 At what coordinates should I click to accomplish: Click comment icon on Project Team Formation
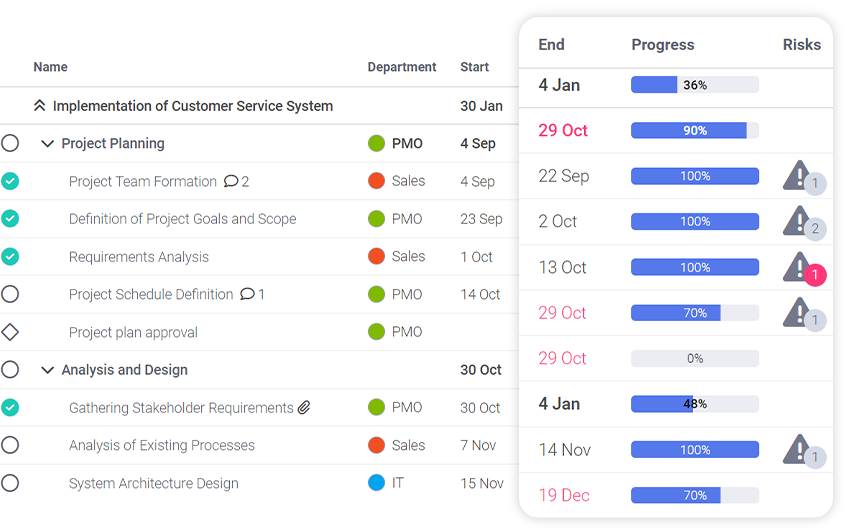[x=231, y=181]
